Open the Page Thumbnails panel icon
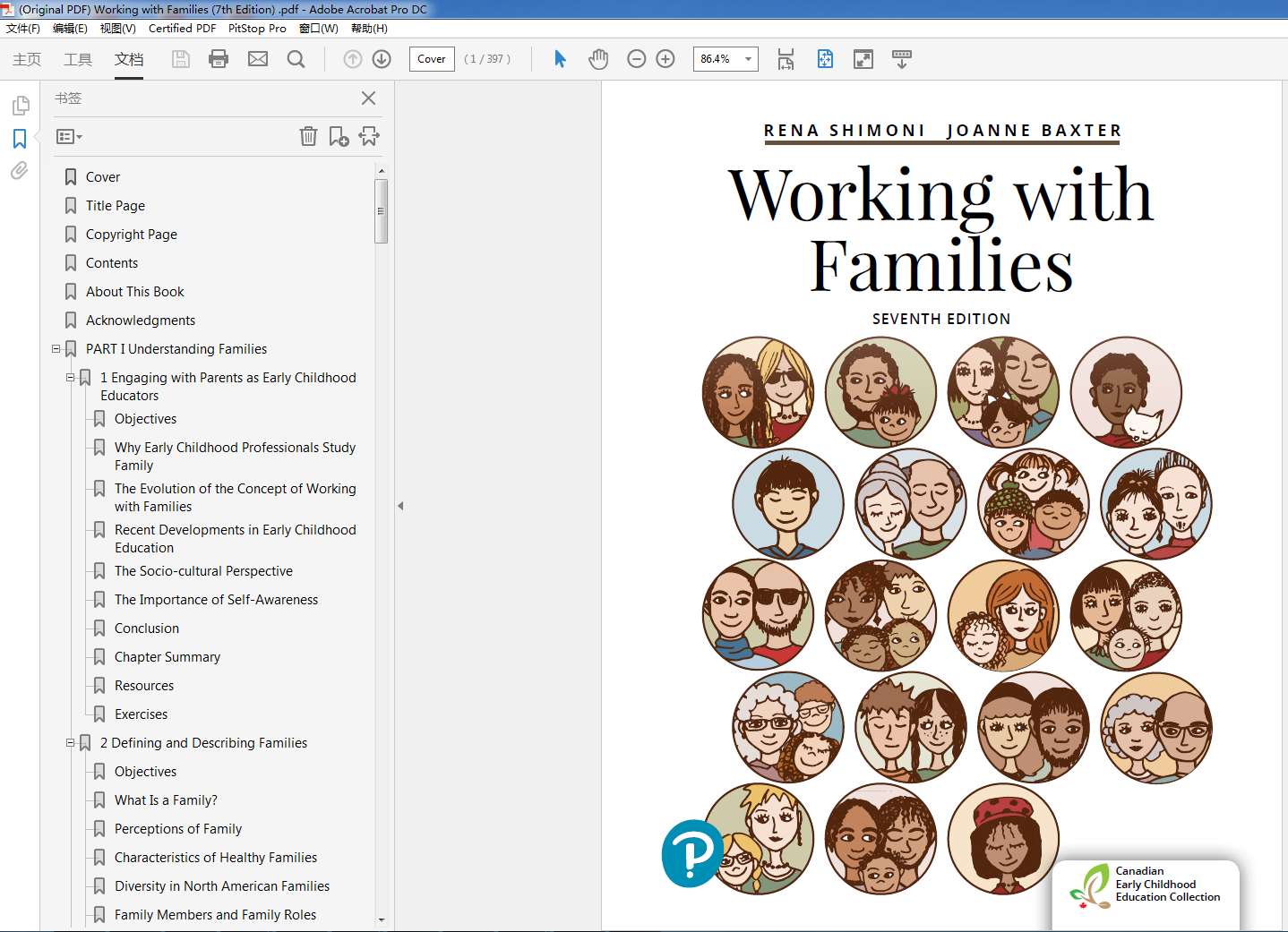The image size is (1288, 932). [20, 106]
